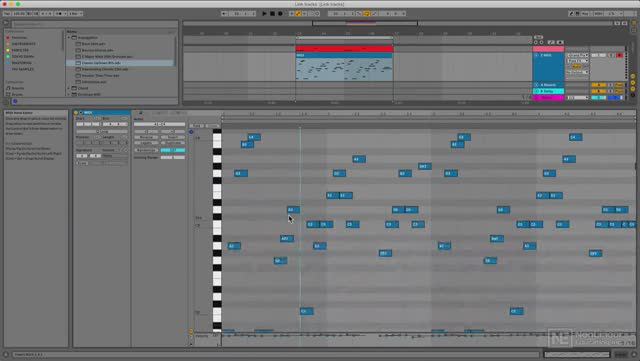Toggle the In/Out section show button
Image resolution: width=640 pixels, height=361 pixels.
click(x=633, y=76)
